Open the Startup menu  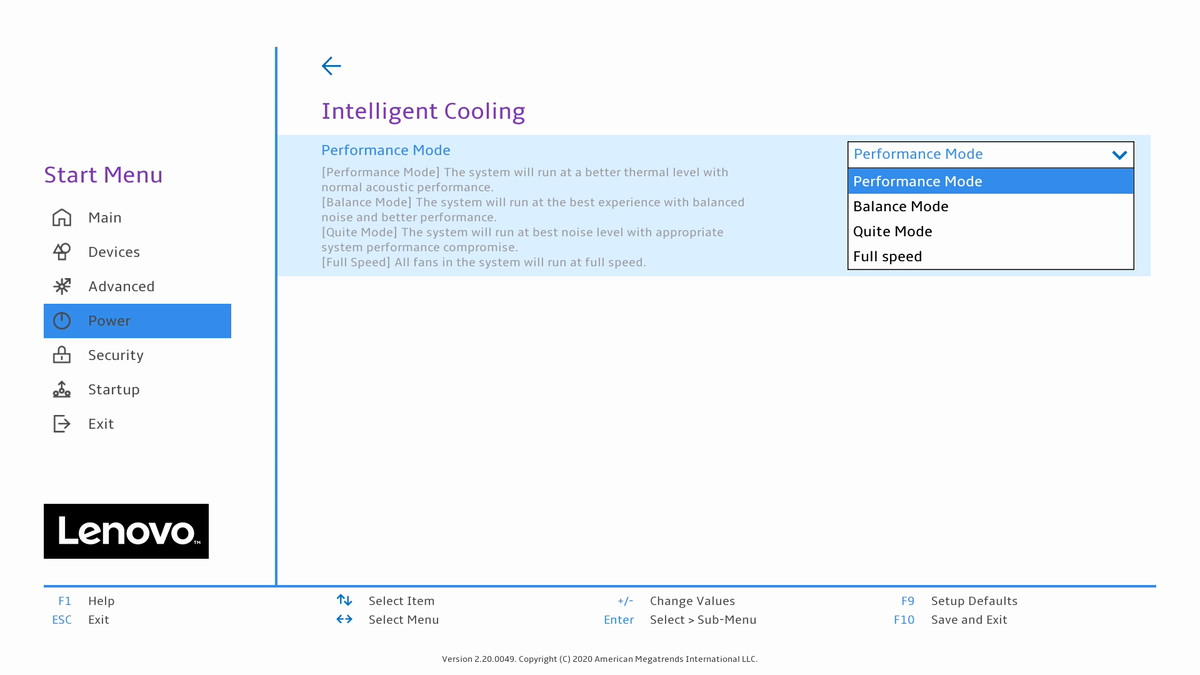tap(137, 389)
